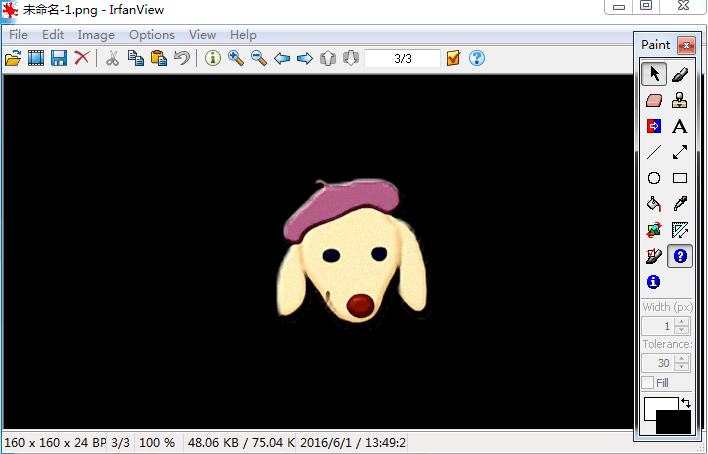Open the View menu
Viewport: 708px width, 454px height.
pyautogui.click(x=202, y=35)
